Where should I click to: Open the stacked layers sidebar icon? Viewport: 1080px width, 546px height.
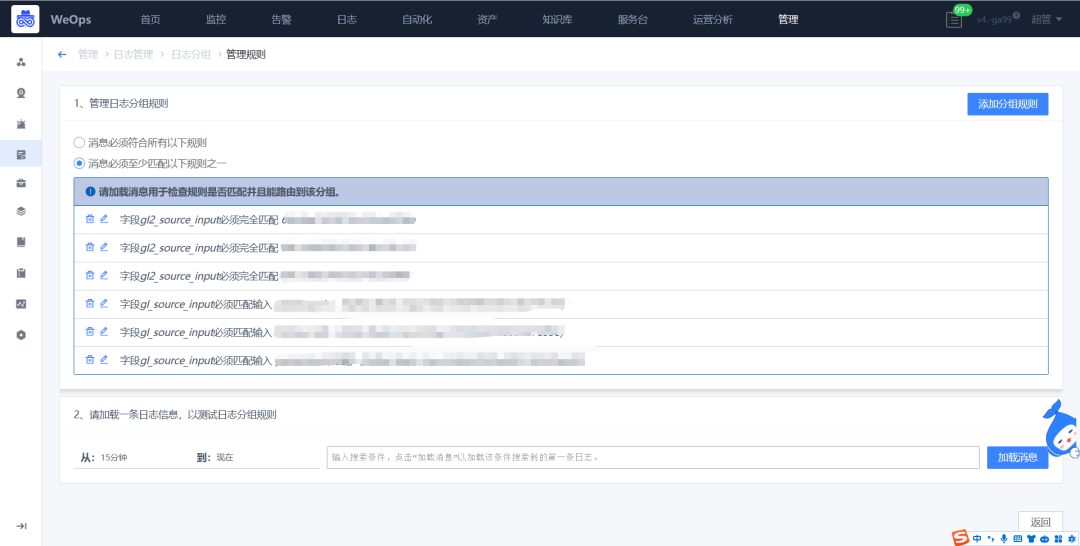click(x=21, y=211)
